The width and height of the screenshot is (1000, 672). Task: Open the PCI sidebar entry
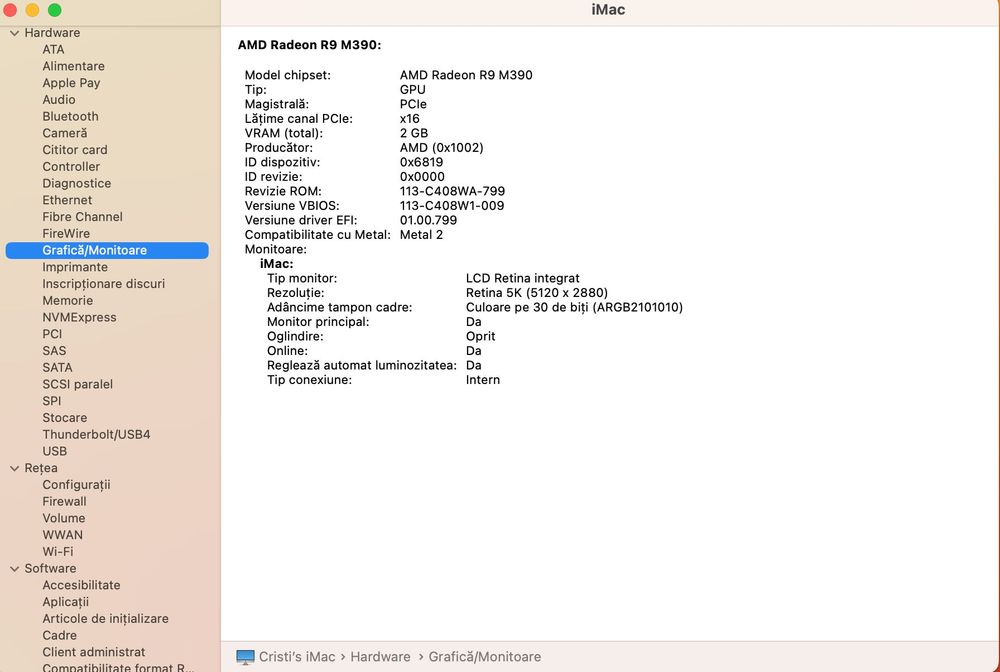coord(52,334)
